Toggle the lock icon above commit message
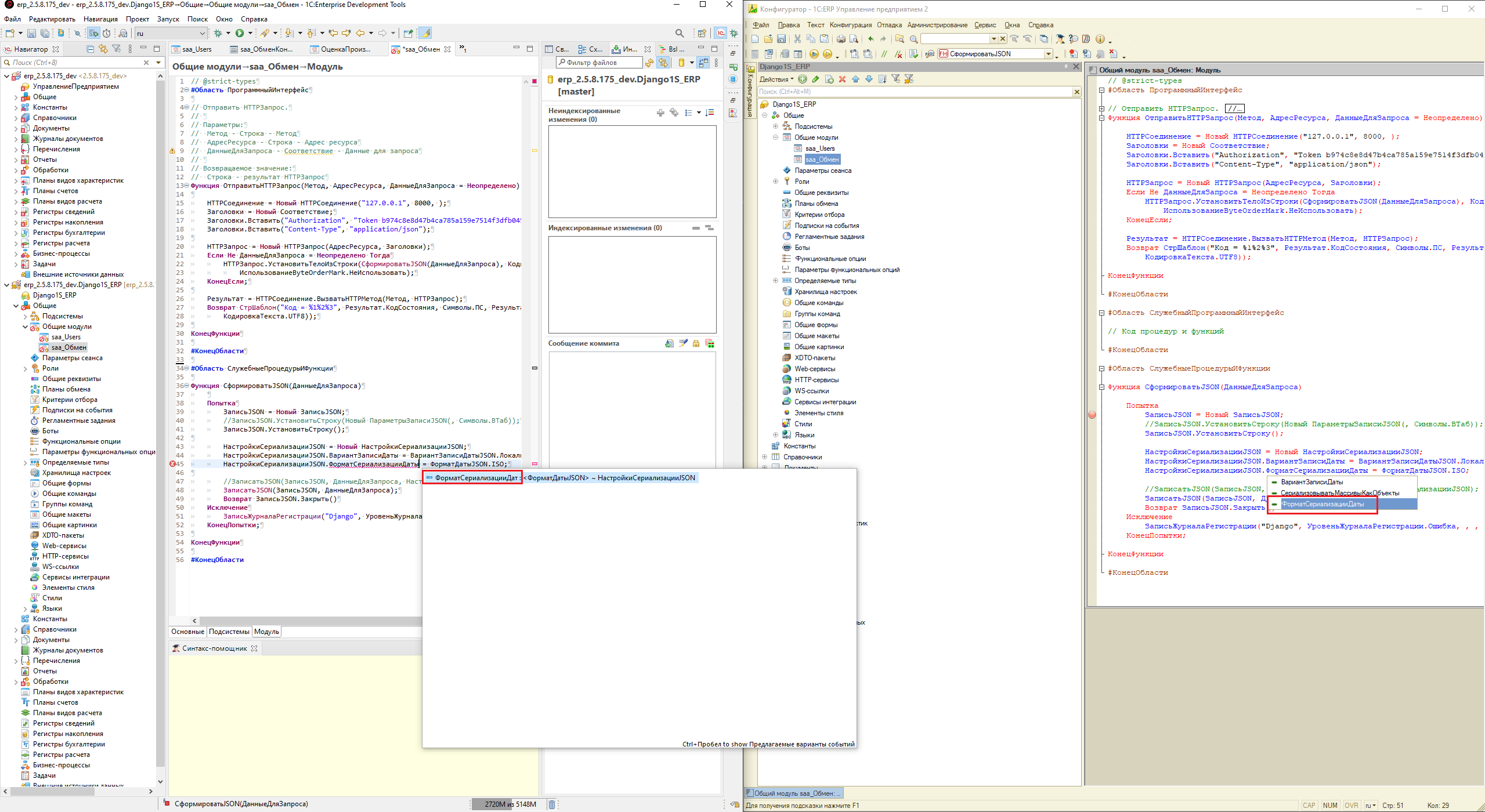Screen dimensions: 1485x812 696,343
